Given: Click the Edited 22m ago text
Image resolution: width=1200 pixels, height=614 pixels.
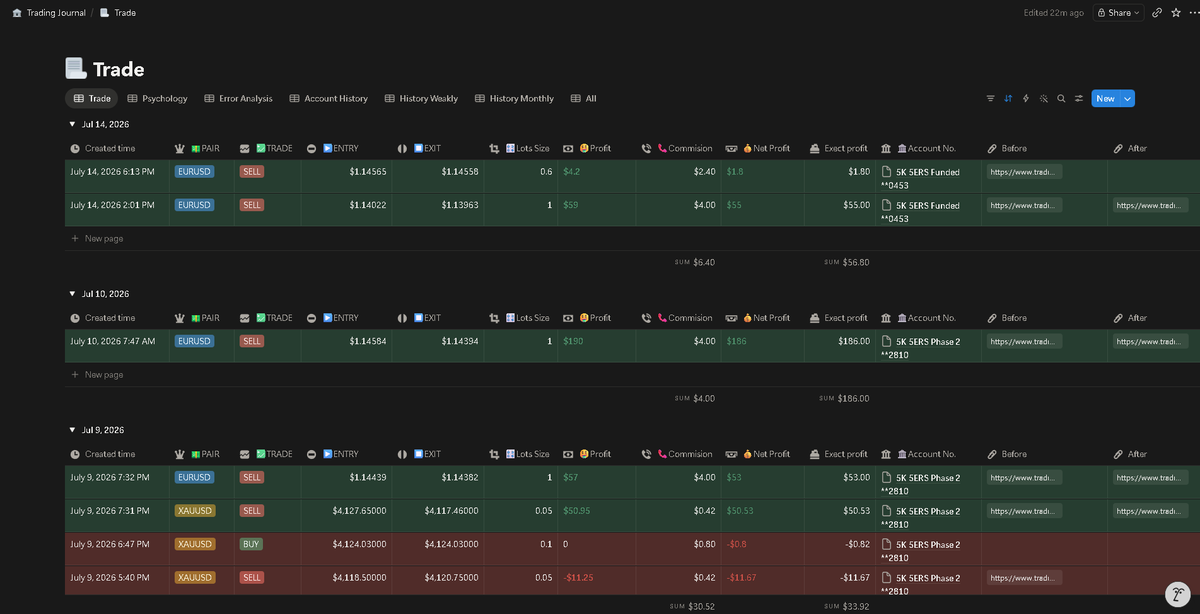Looking at the screenshot, I should click(1053, 13).
